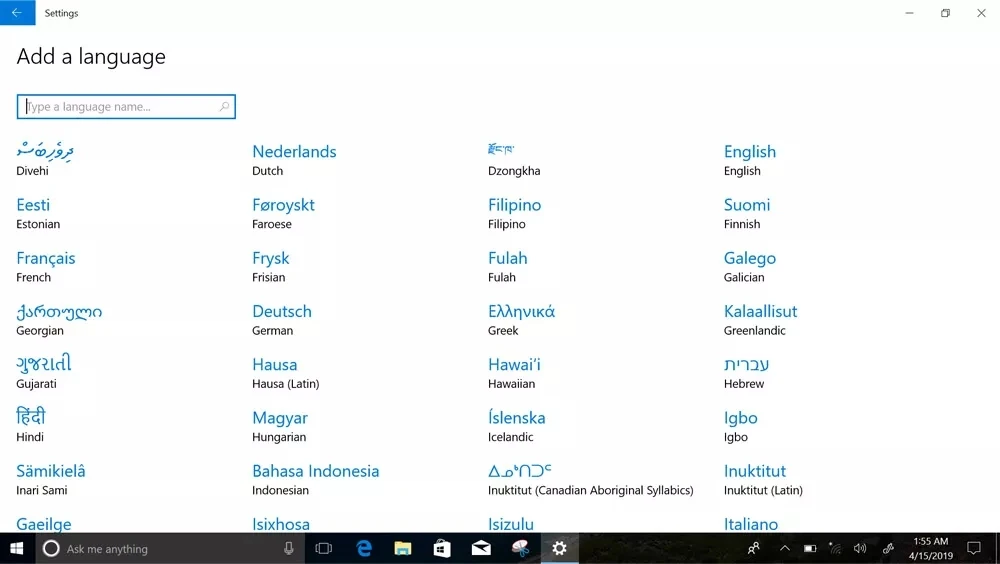Show hidden icons in system tray
1000x564 pixels.
[x=785, y=549]
